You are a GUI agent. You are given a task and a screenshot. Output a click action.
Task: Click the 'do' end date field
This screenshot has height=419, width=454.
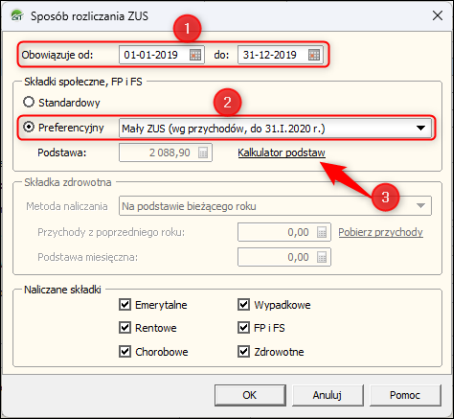click(280, 55)
